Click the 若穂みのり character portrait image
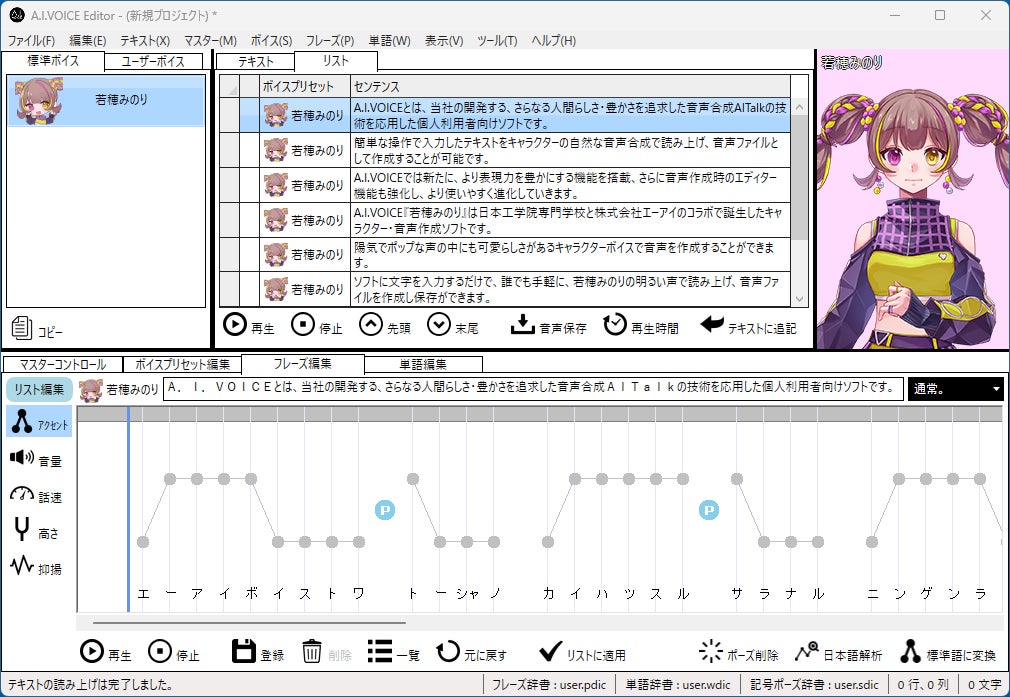 912,200
